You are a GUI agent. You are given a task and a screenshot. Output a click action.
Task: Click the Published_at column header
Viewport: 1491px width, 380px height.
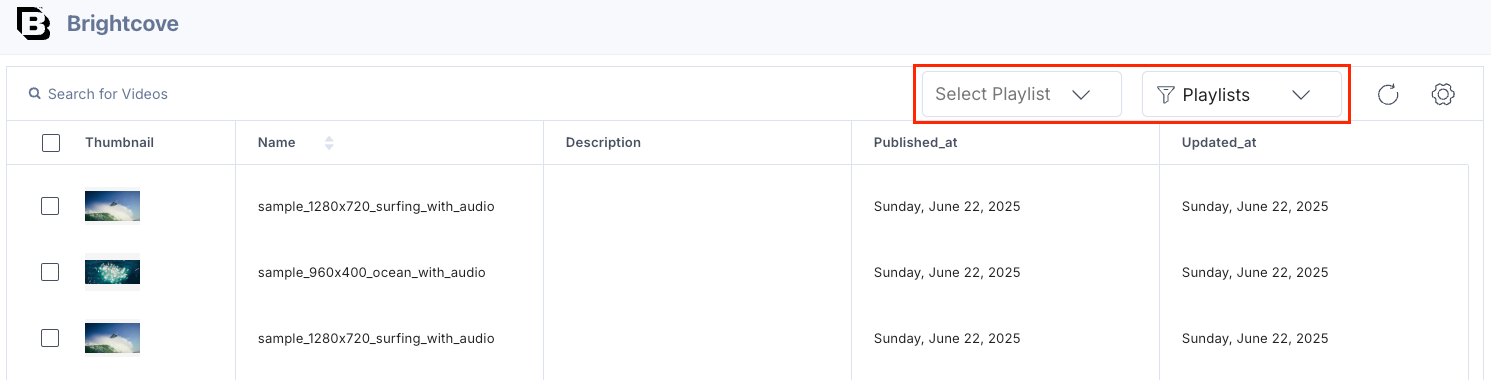pyautogui.click(x=916, y=142)
